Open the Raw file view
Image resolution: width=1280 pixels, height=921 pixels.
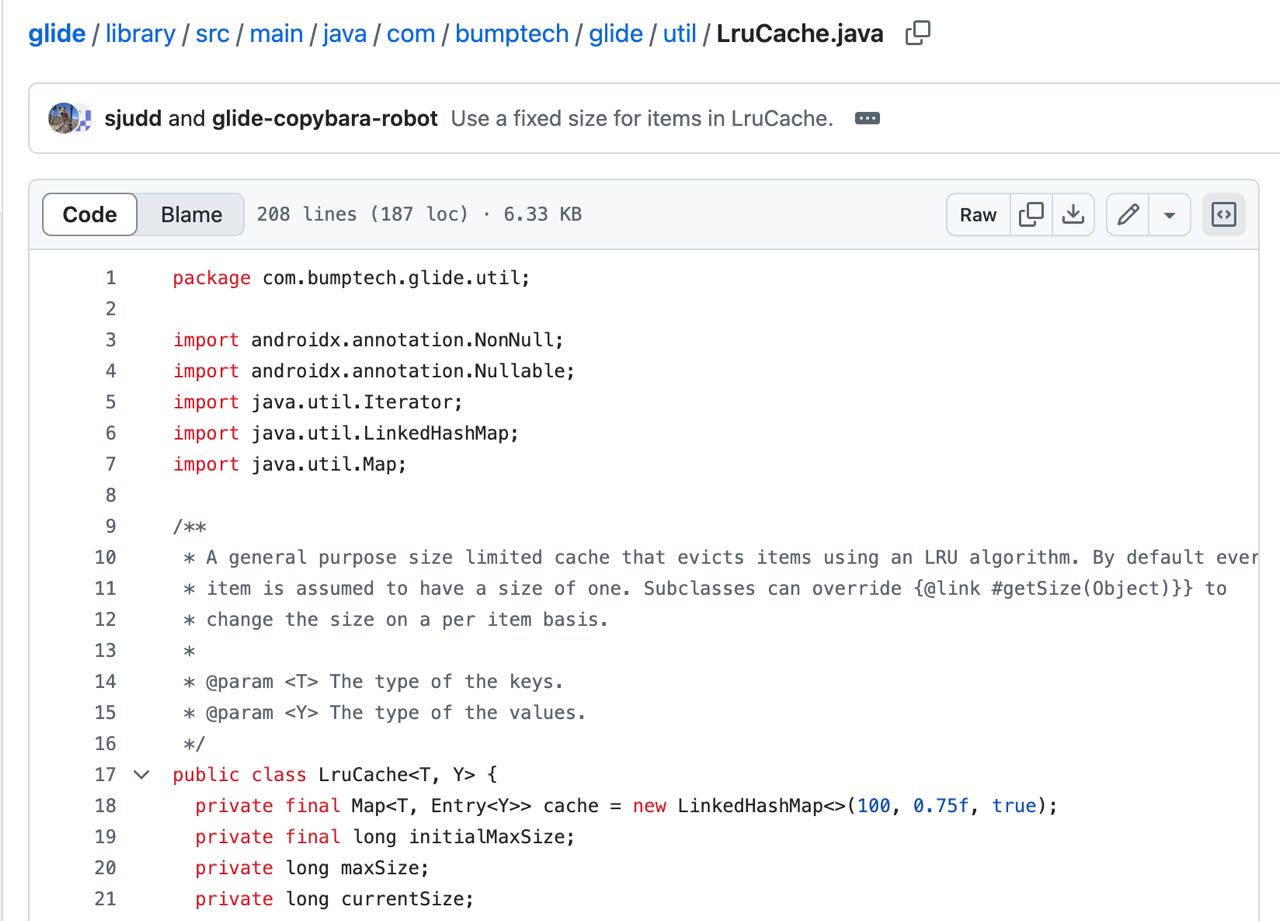pyautogui.click(x=978, y=214)
